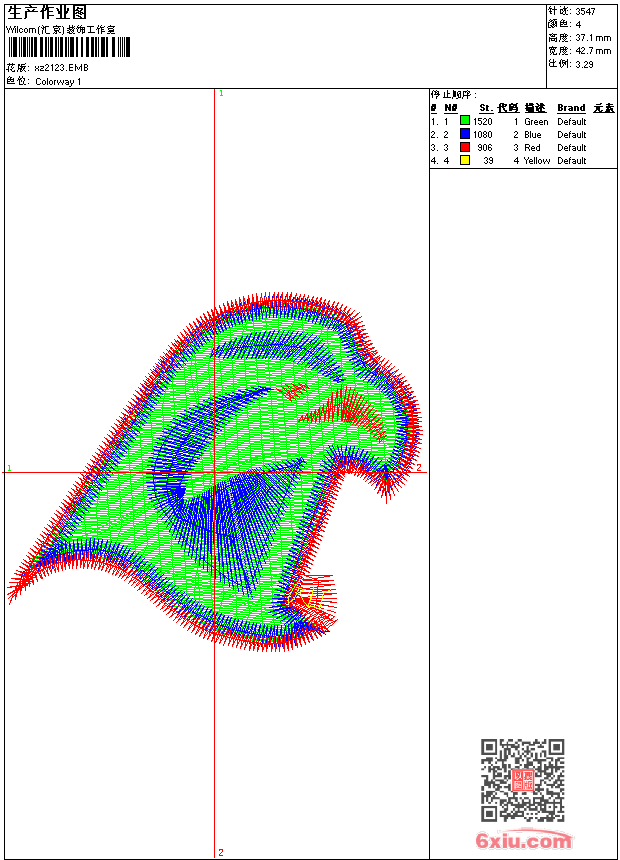This screenshot has width=620, height=860.
Task: Click the stitch count 1520 for Green
Action: [x=483, y=121]
